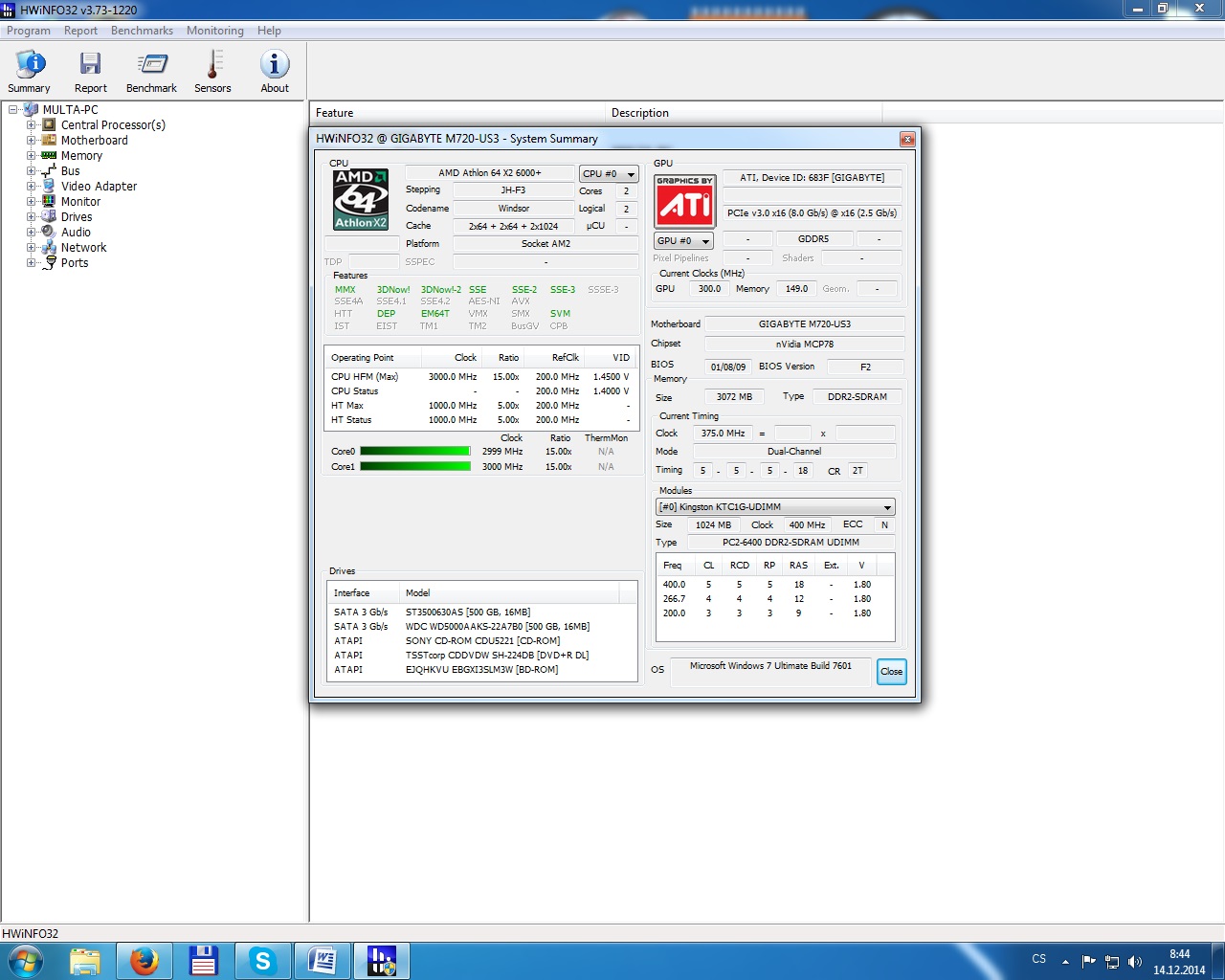Expand the Central Processor(s) node
The width and height of the screenshot is (1225, 980).
(32, 124)
